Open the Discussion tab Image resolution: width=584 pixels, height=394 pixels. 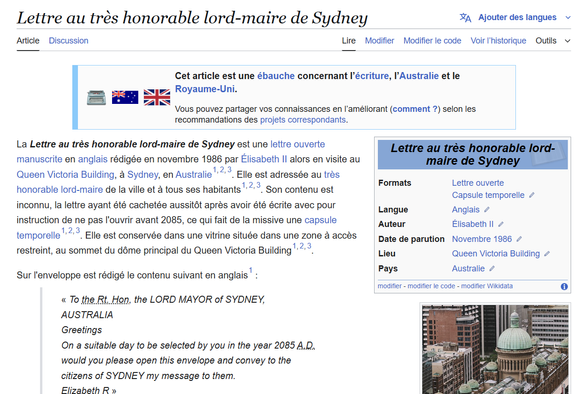[x=69, y=41]
